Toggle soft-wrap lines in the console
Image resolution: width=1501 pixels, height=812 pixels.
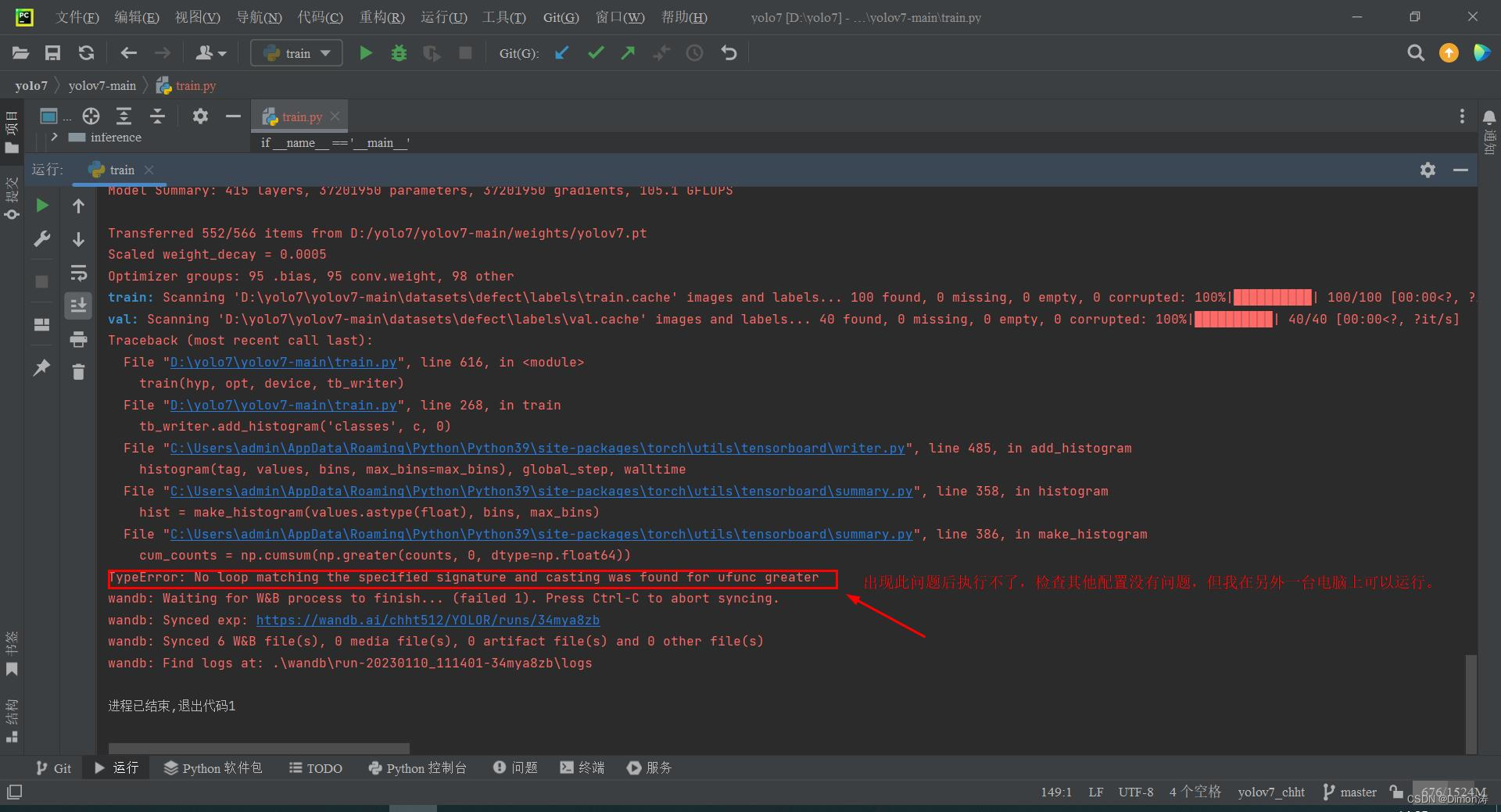click(x=78, y=272)
